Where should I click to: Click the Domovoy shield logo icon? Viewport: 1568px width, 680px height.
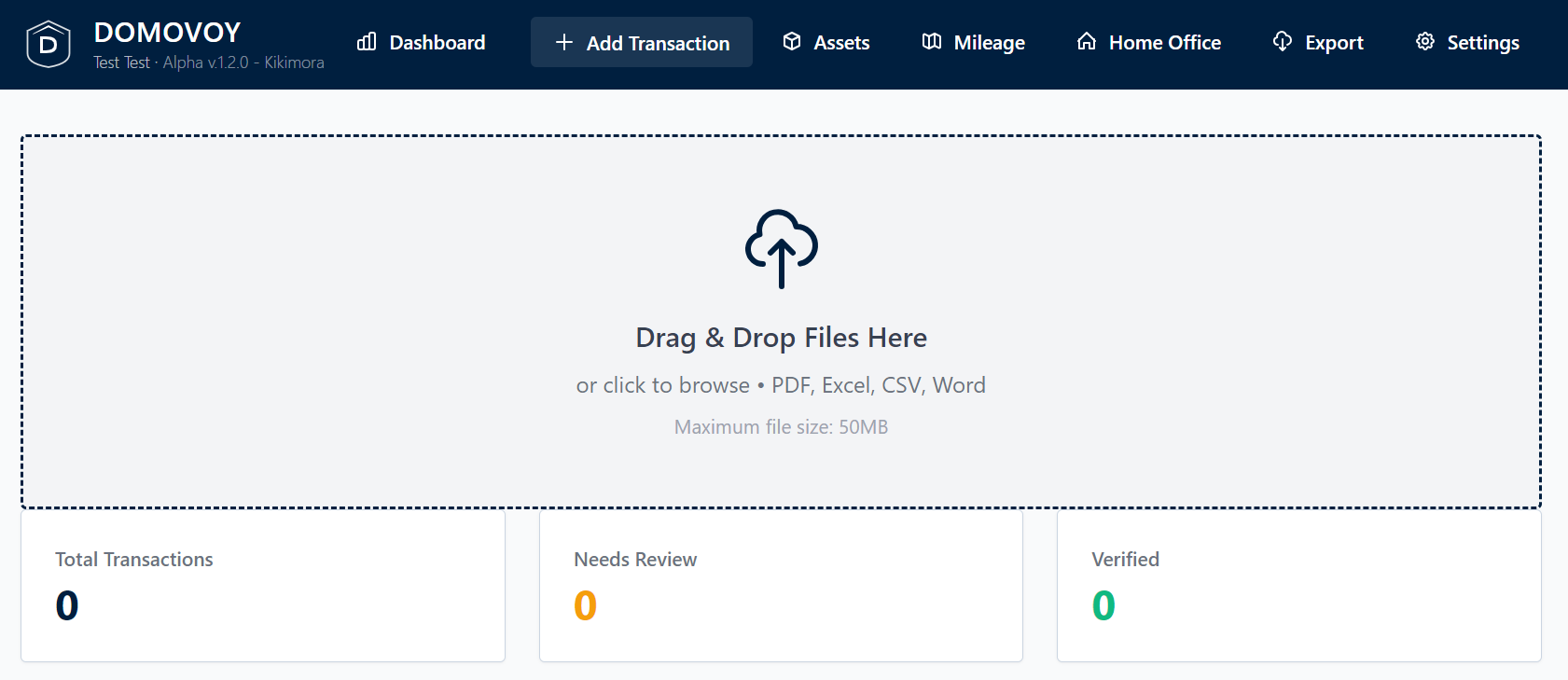pos(49,44)
